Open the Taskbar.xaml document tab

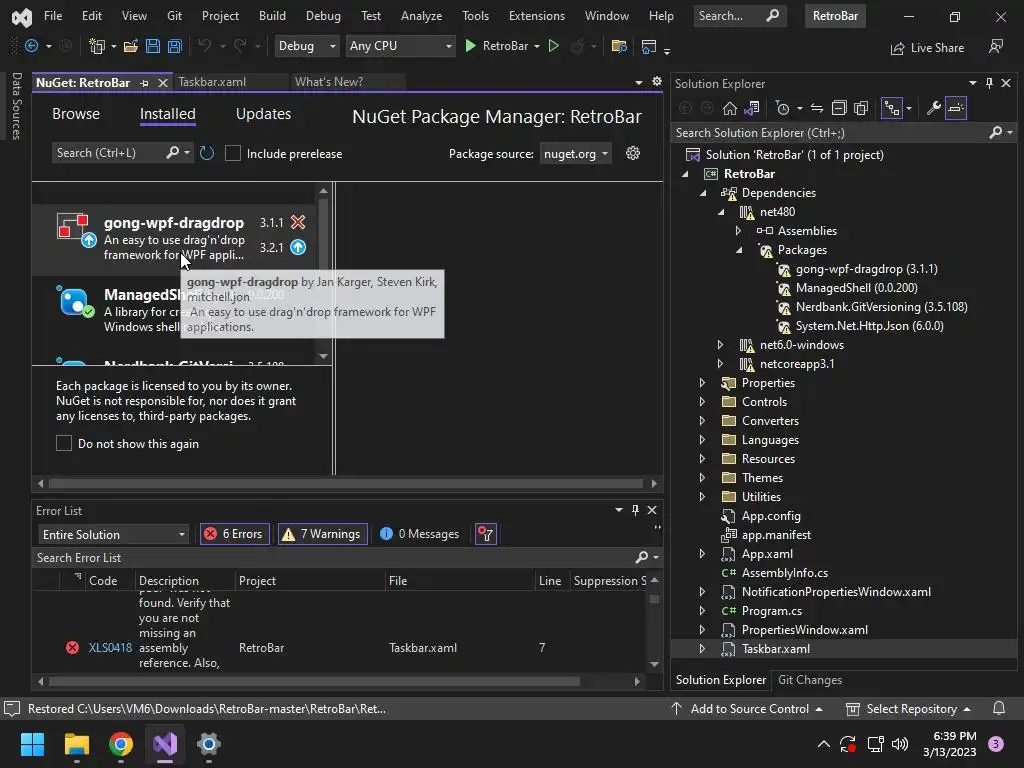pos(212,82)
